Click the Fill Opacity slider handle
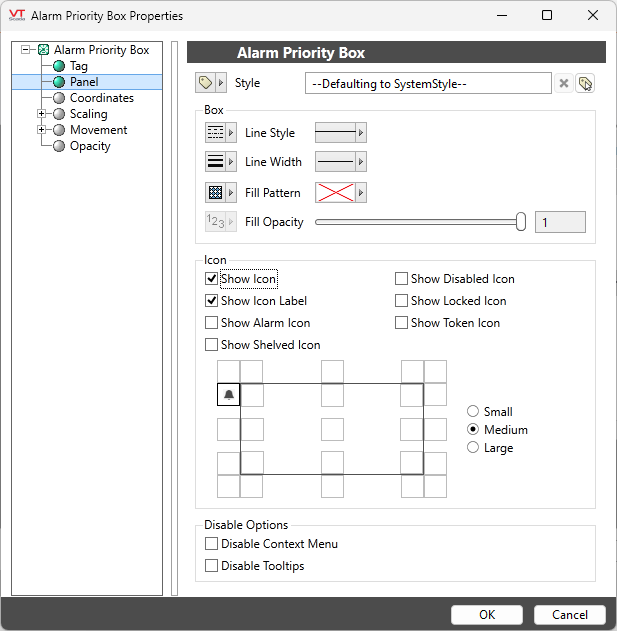The width and height of the screenshot is (617, 631). point(521,222)
